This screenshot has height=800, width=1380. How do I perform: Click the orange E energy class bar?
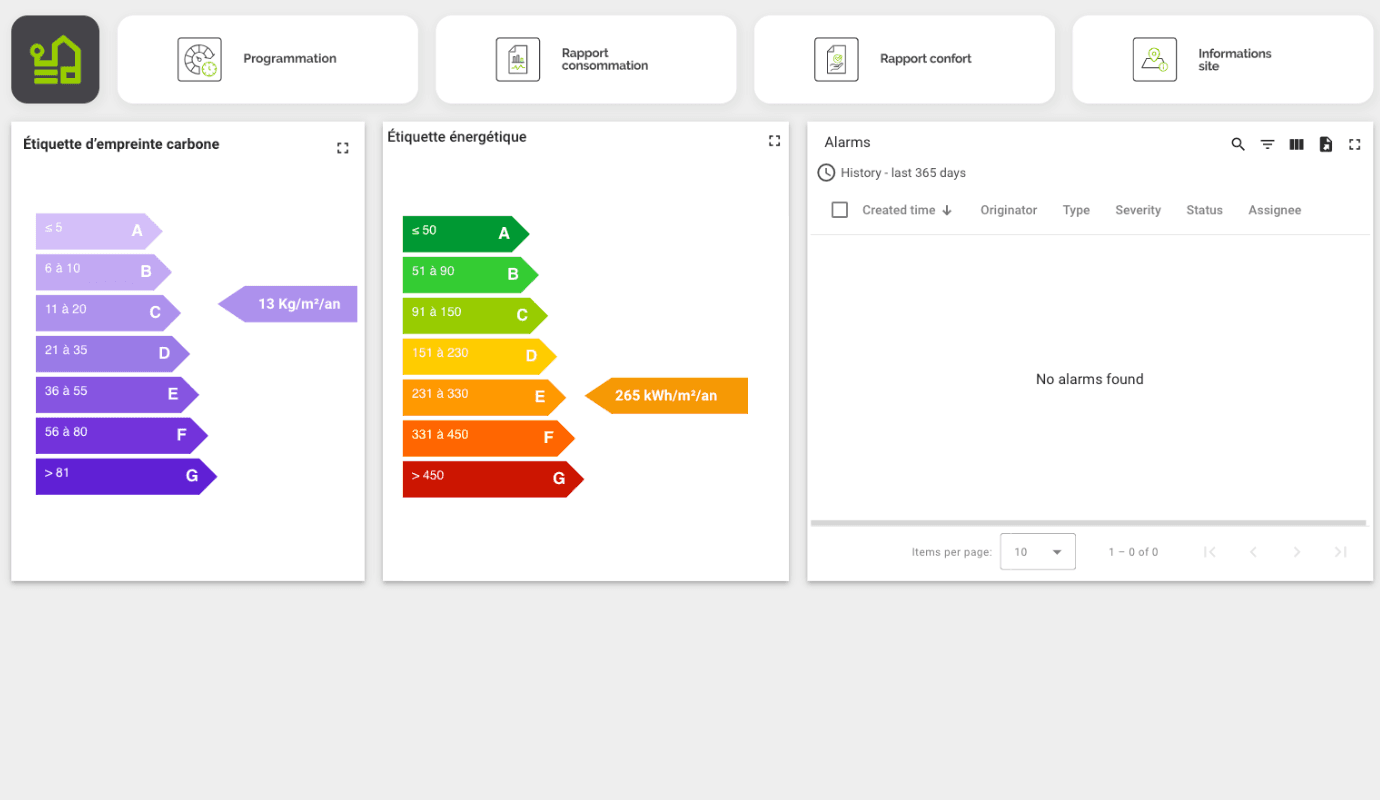(x=480, y=397)
